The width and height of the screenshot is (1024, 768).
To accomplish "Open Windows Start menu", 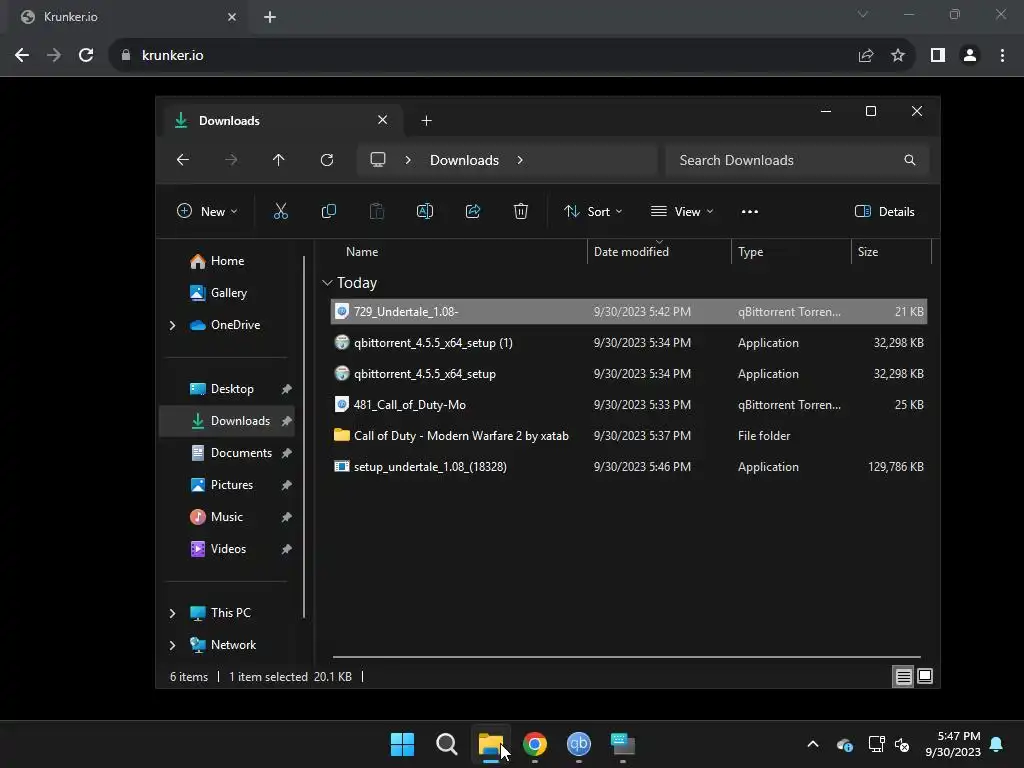I will [402, 744].
